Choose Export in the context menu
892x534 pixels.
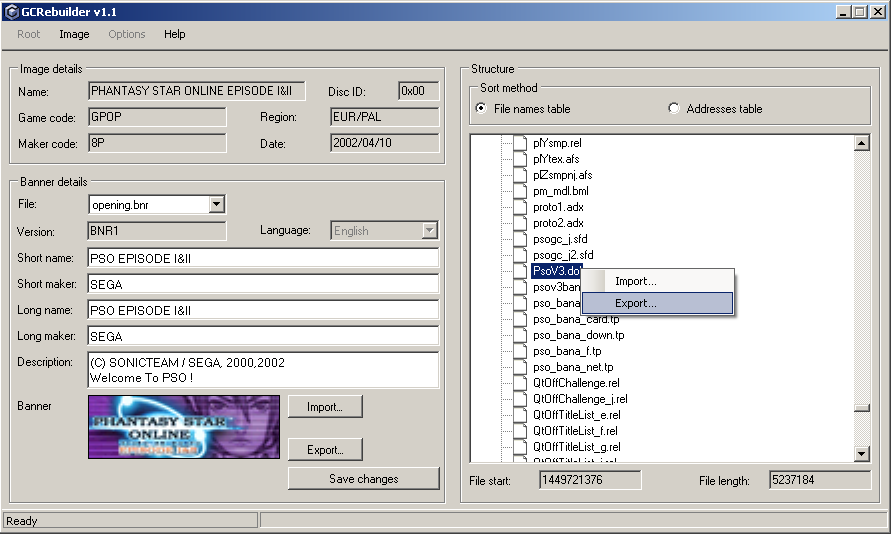click(x=636, y=303)
